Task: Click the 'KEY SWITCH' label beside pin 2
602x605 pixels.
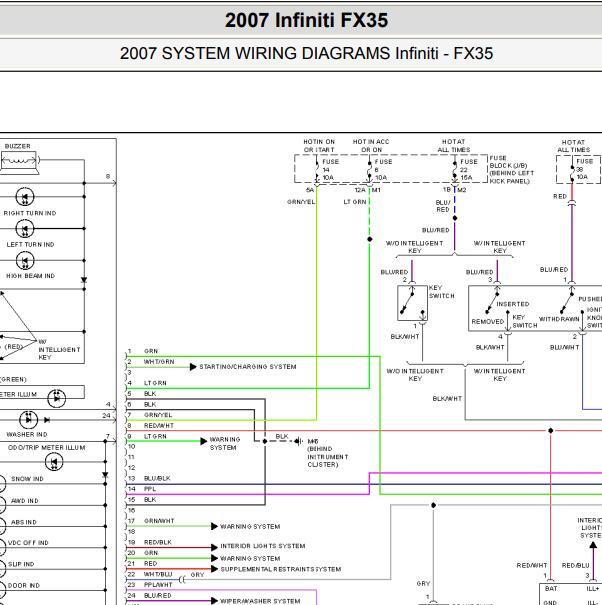Action: point(441,292)
